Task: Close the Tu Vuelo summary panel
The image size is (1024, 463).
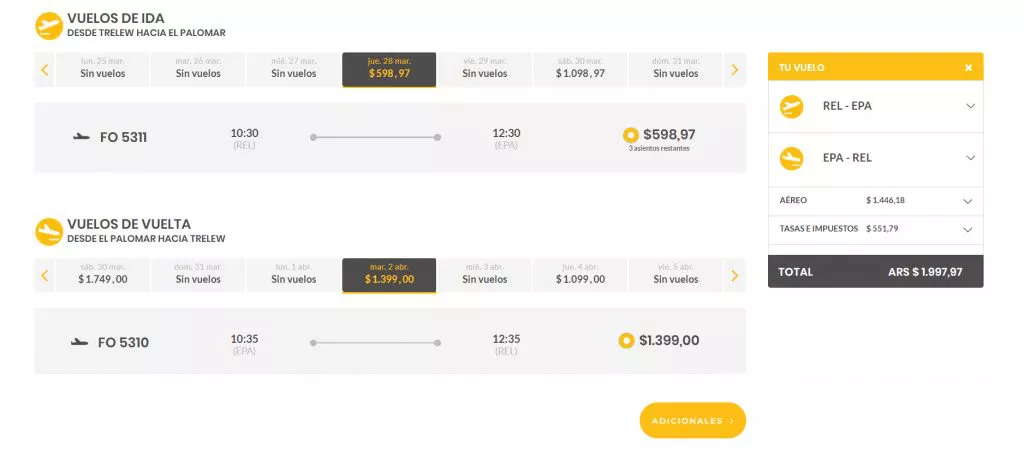Action: click(x=968, y=68)
